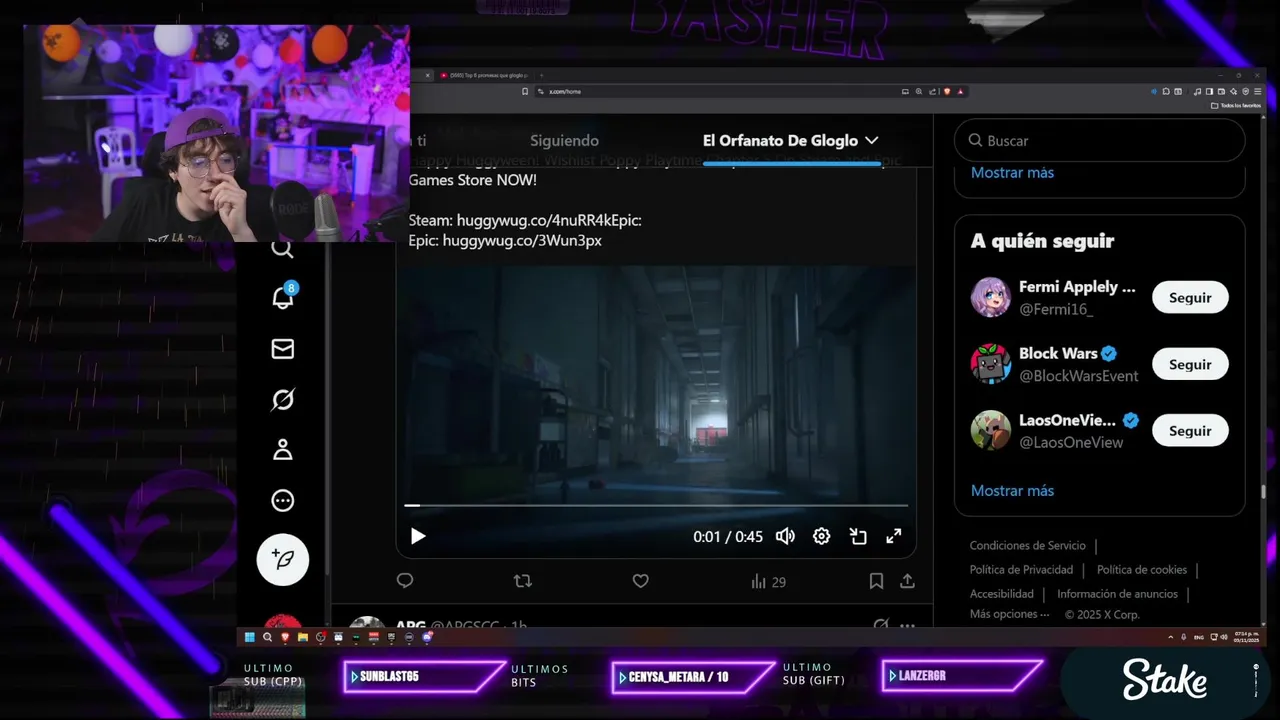1280x720 pixels.
Task: Follow LaosOneView
Action: coord(1190,430)
